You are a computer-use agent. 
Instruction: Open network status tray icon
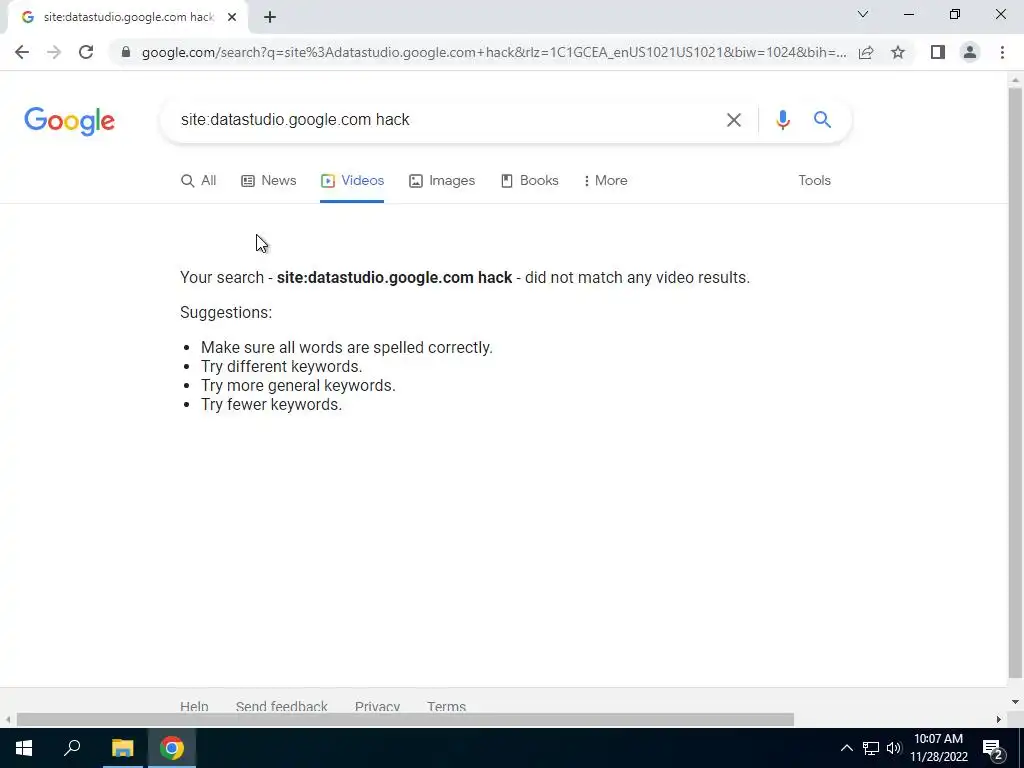point(871,748)
